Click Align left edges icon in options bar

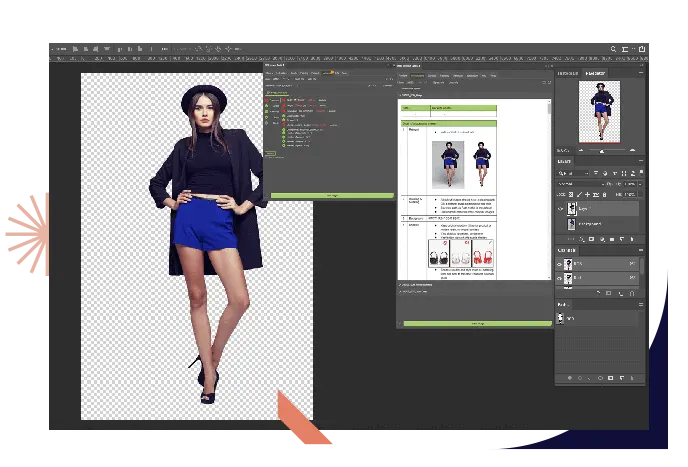tap(75, 49)
